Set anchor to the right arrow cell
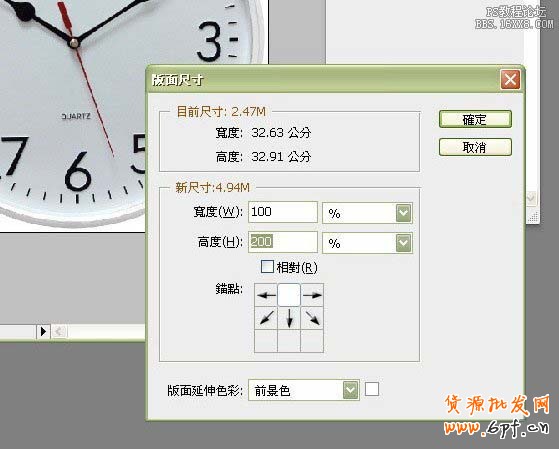Screen dimensions: 559x449 (312, 295)
